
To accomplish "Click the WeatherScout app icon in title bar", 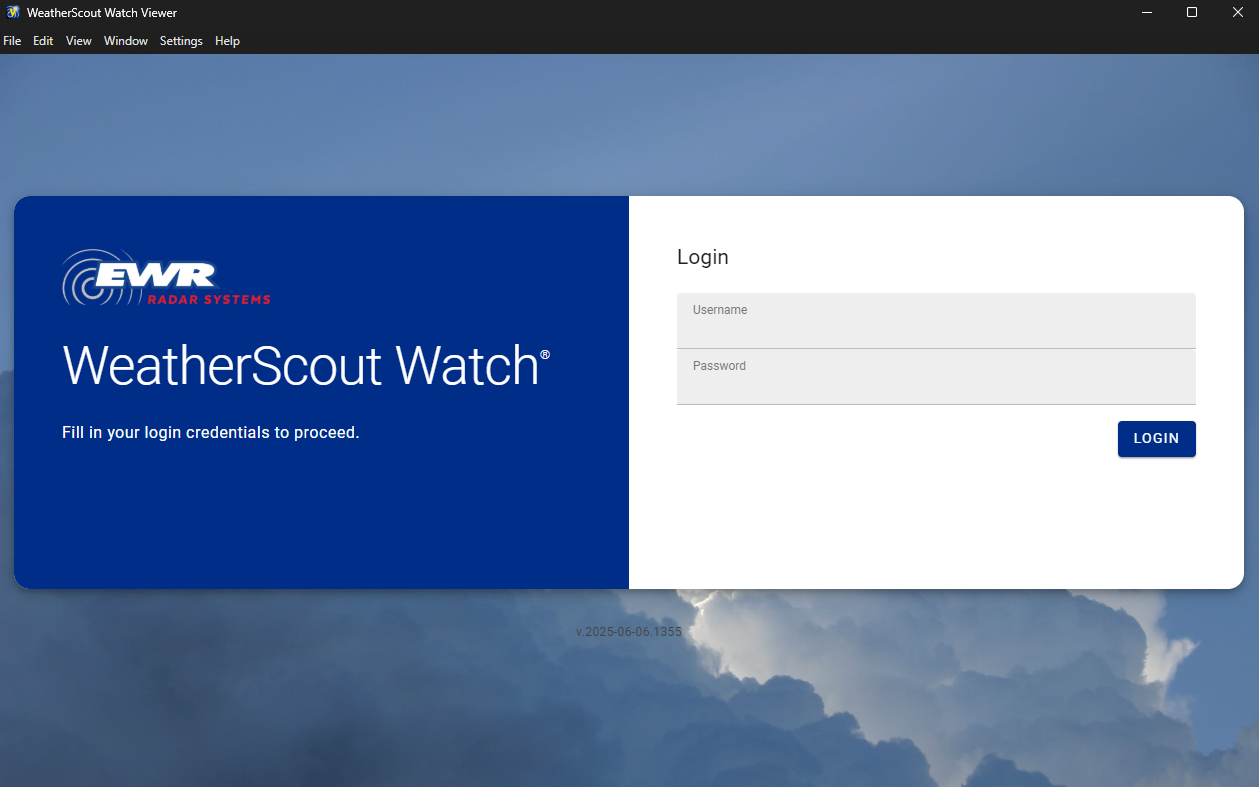I will (x=12, y=12).
